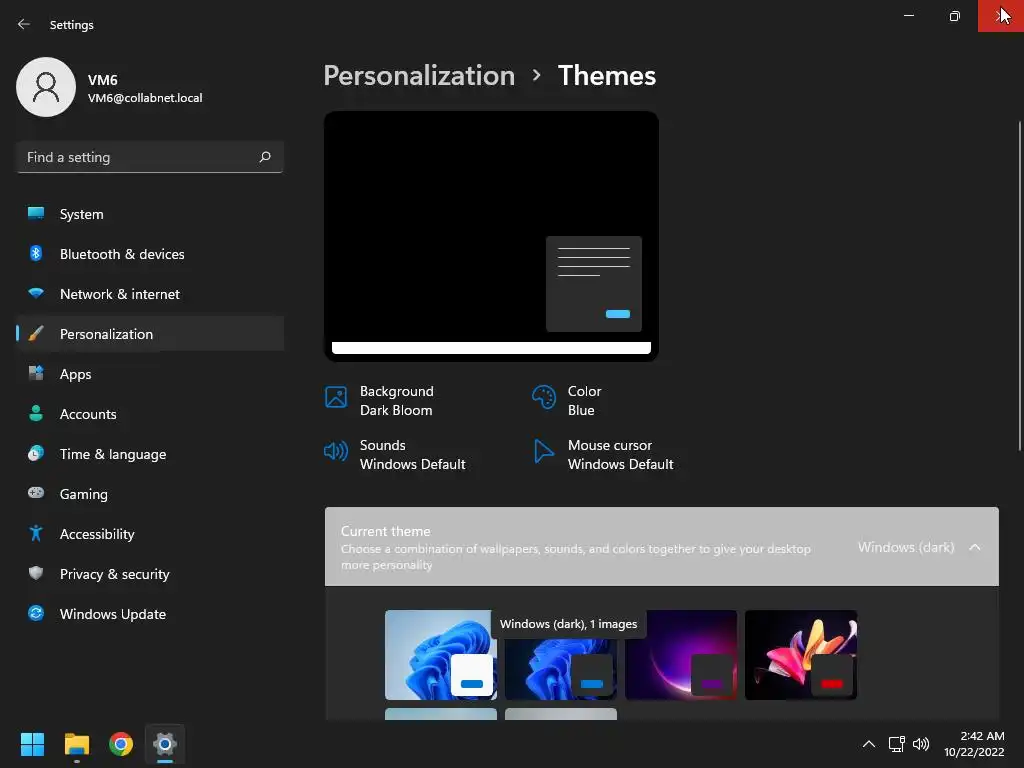This screenshot has width=1024, height=768.
Task: Click the VM6@collabnet.local account text
Action: point(145,98)
